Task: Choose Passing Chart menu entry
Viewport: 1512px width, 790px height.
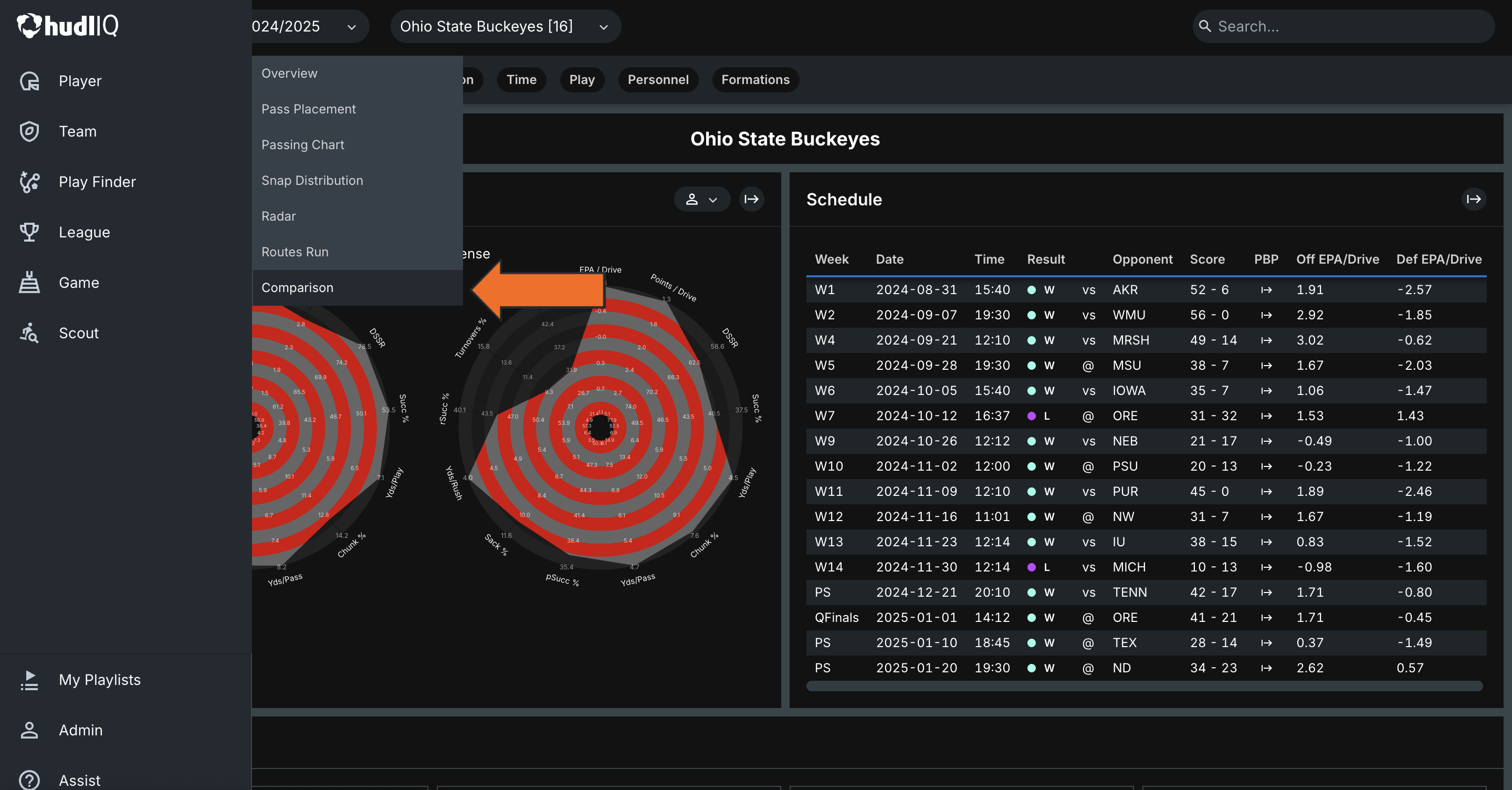Action: click(303, 144)
